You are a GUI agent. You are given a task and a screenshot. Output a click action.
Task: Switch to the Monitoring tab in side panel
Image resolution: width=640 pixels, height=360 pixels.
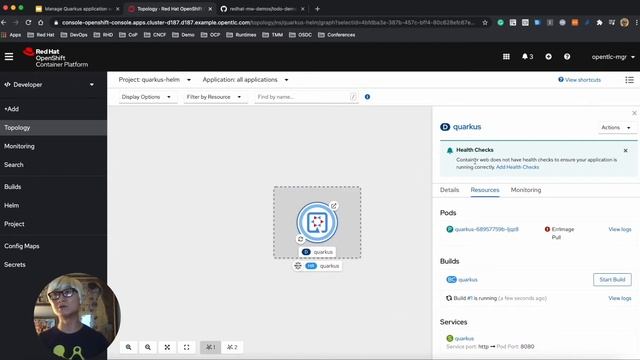click(x=526, y=190)
